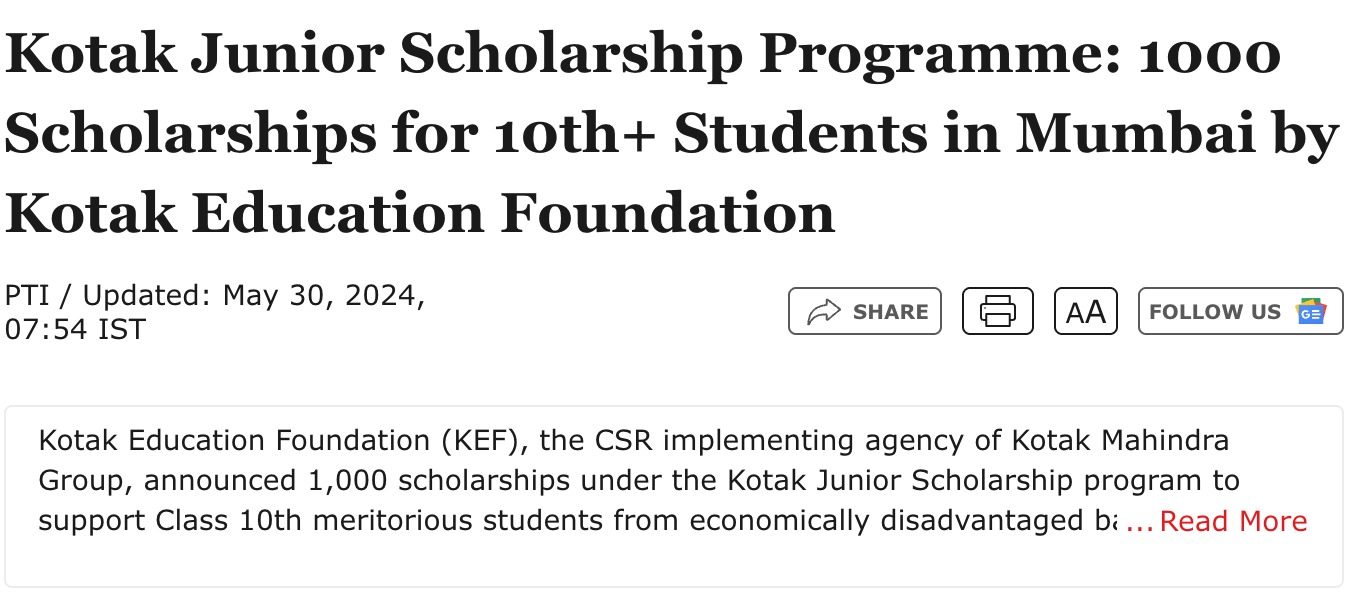Image resolution: width=1370 pixels, height=600 pixels.
Task: Change text size with the AA button
Action: [1085, 312]
